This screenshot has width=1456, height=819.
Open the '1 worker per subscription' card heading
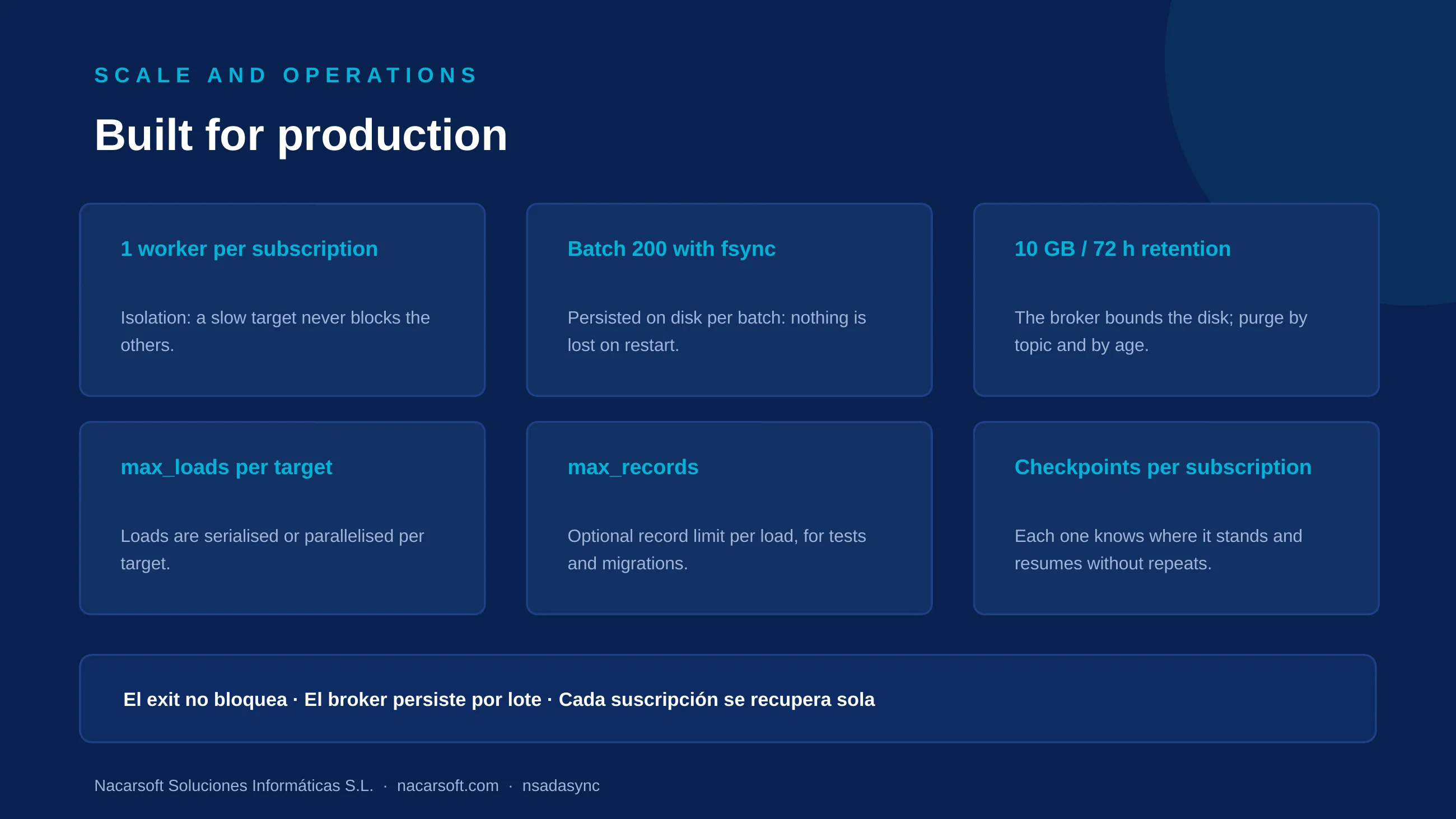click(x=249, y=249)
